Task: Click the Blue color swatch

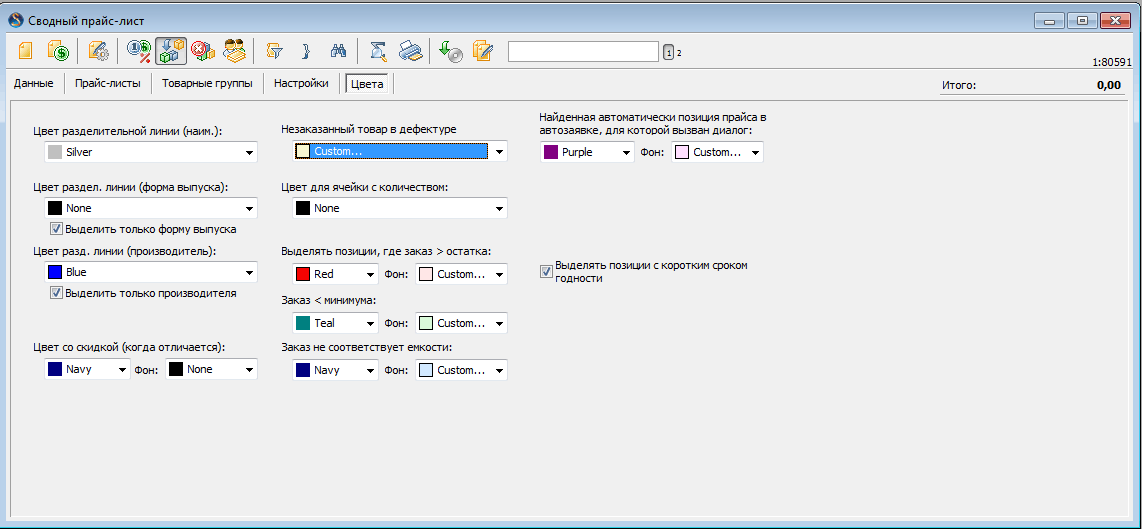Action: 54,273
